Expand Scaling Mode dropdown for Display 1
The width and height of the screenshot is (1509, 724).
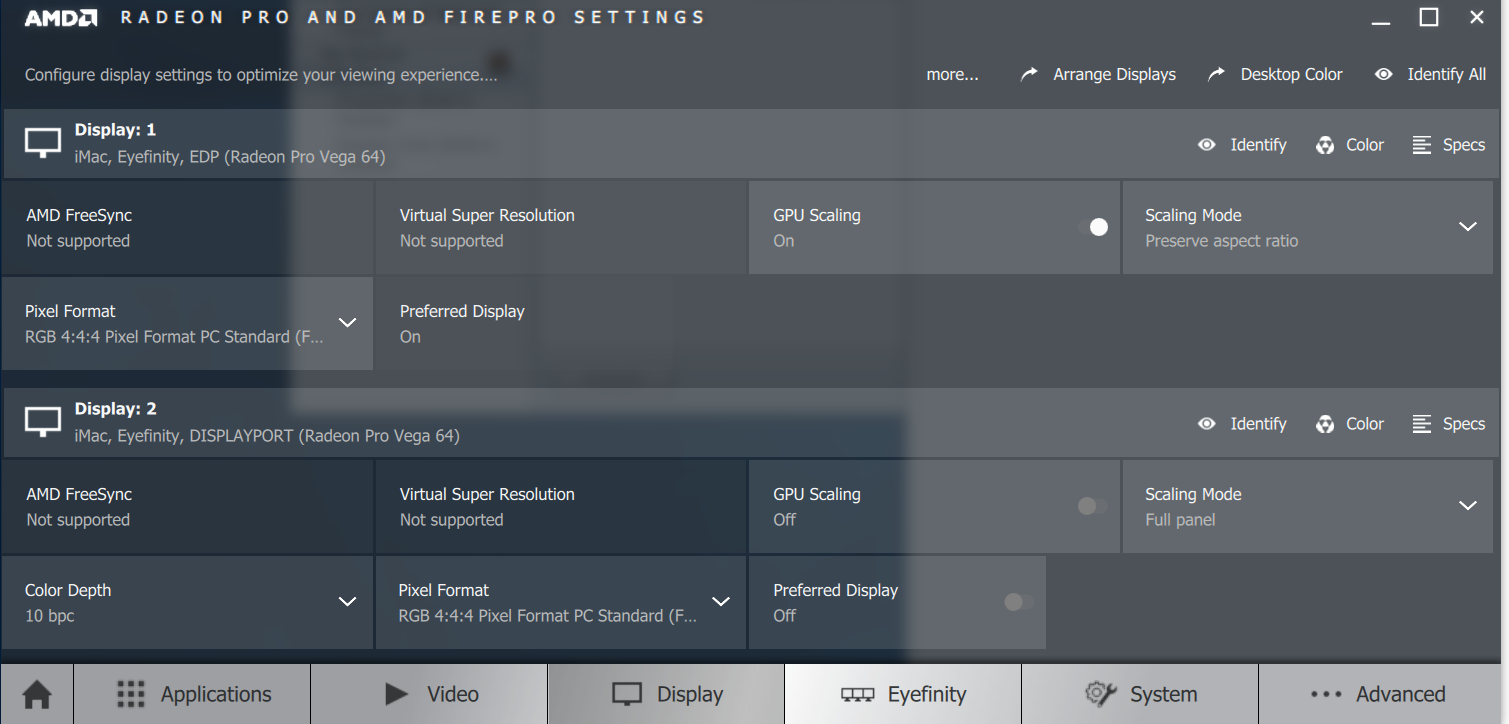(x=1467, y=227)
